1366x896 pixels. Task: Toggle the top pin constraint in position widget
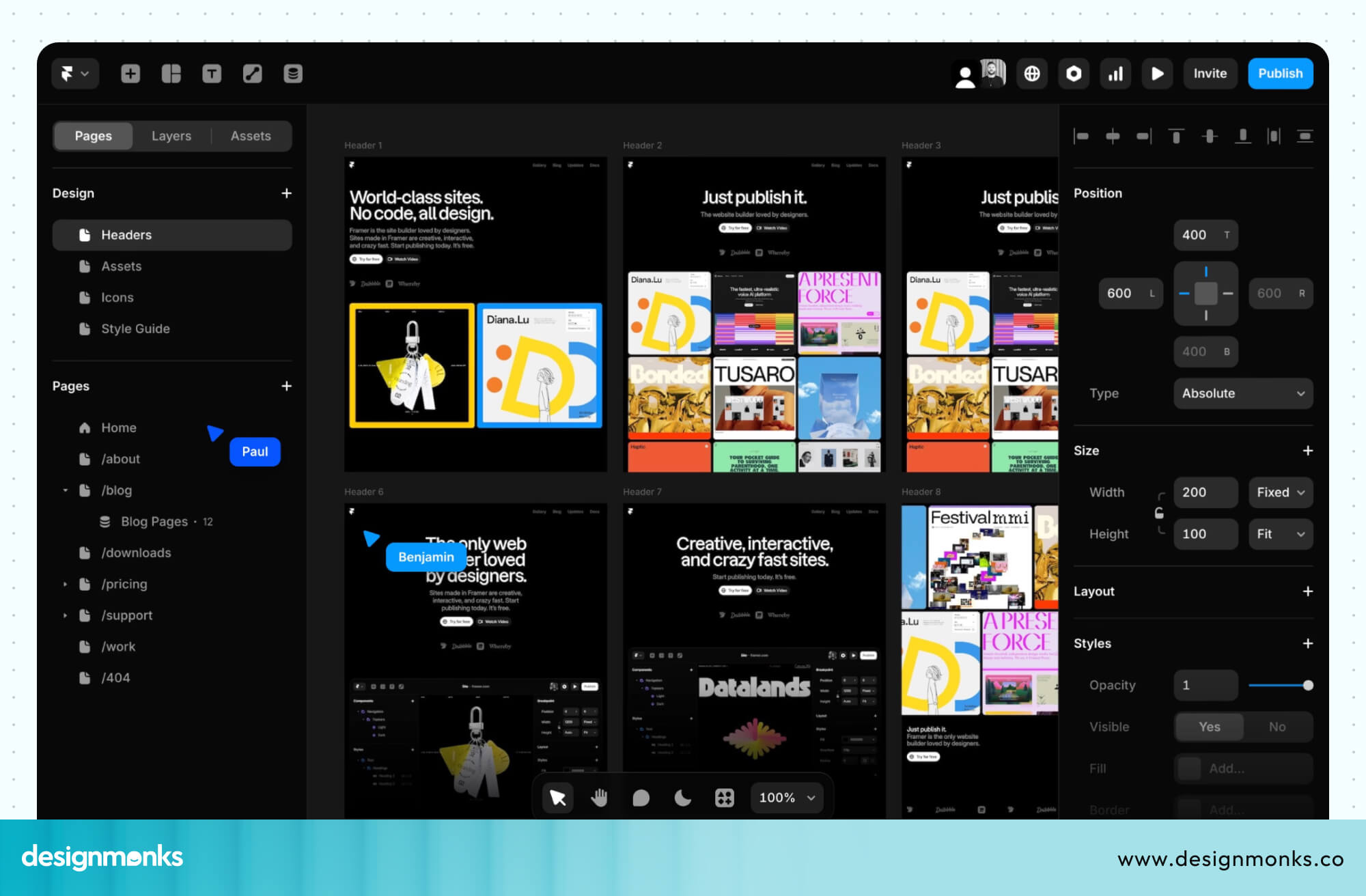[x=1206, y=272]
